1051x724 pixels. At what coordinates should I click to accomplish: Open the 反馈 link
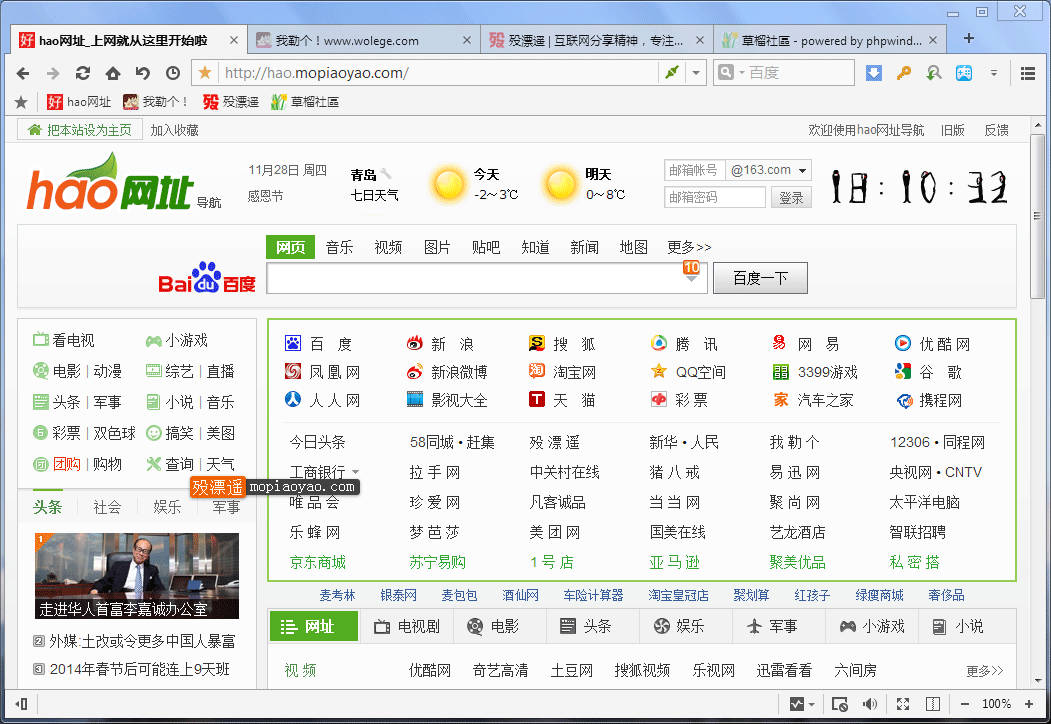click(x=997, y=130)
